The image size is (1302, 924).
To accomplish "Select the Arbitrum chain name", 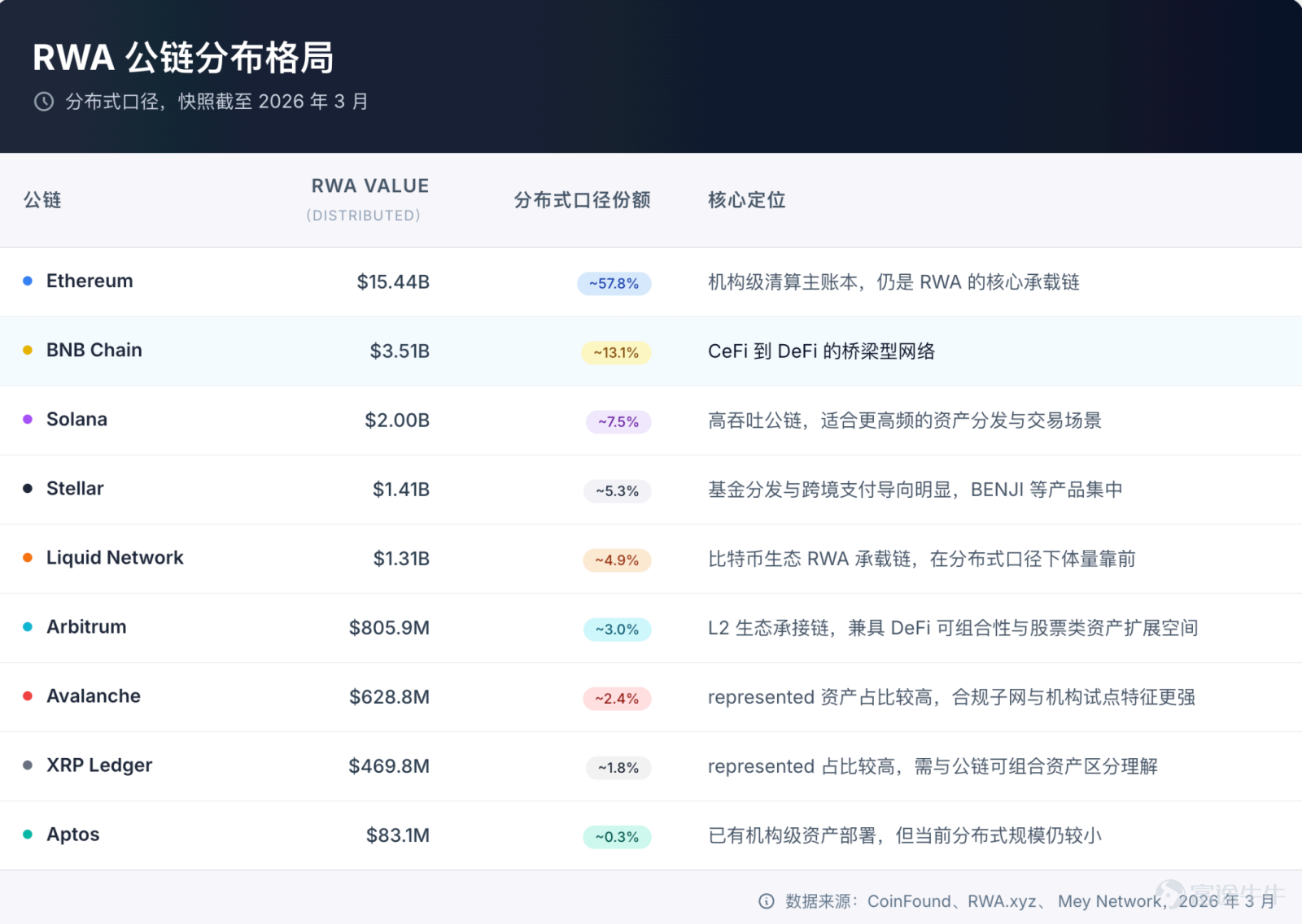I will pos(86,626).
